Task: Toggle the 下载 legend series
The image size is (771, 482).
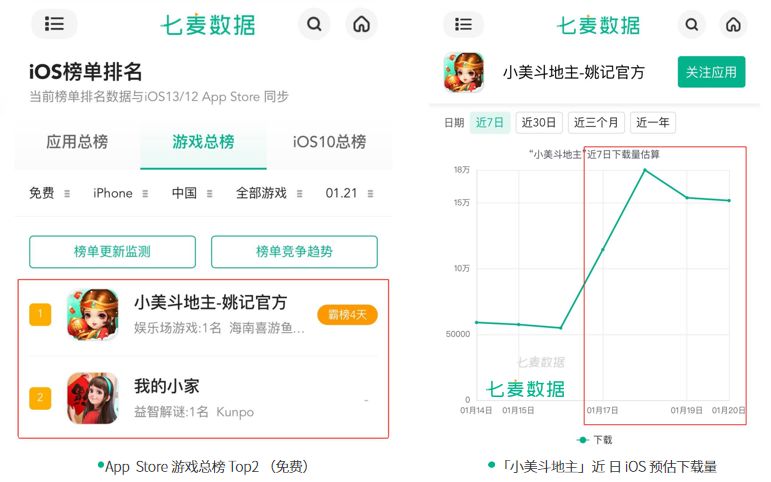Action: pos(594,440)
